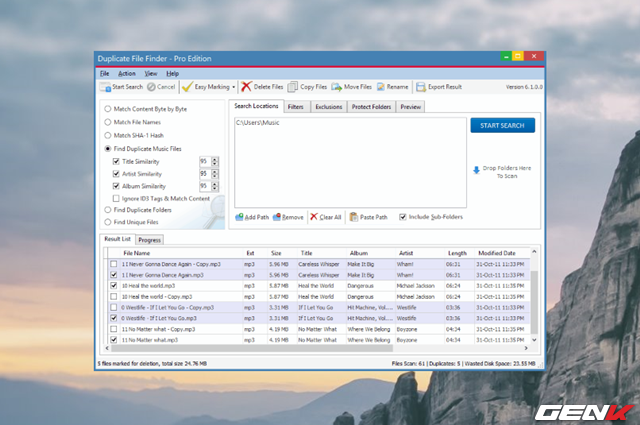The height and width of the screenshot is (425, 640).
Task: Select Find Unique Files option
Action: pos(108,222)
